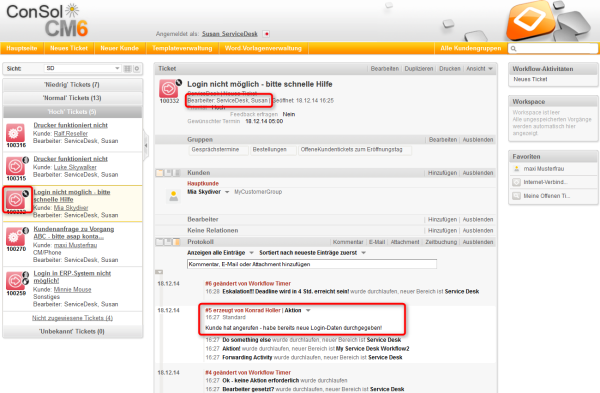
Task: Open Mia Skydiver context menu arrow
Action: (227, 192)
